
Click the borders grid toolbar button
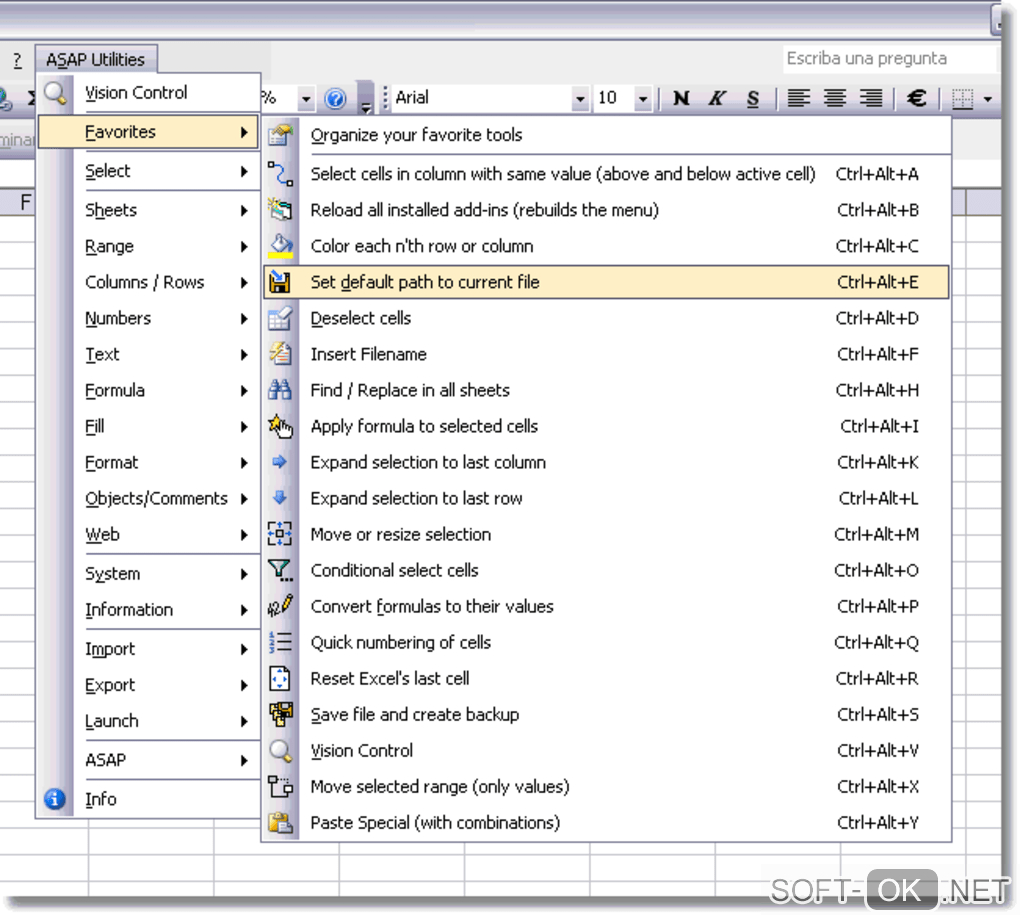point(963,98)
